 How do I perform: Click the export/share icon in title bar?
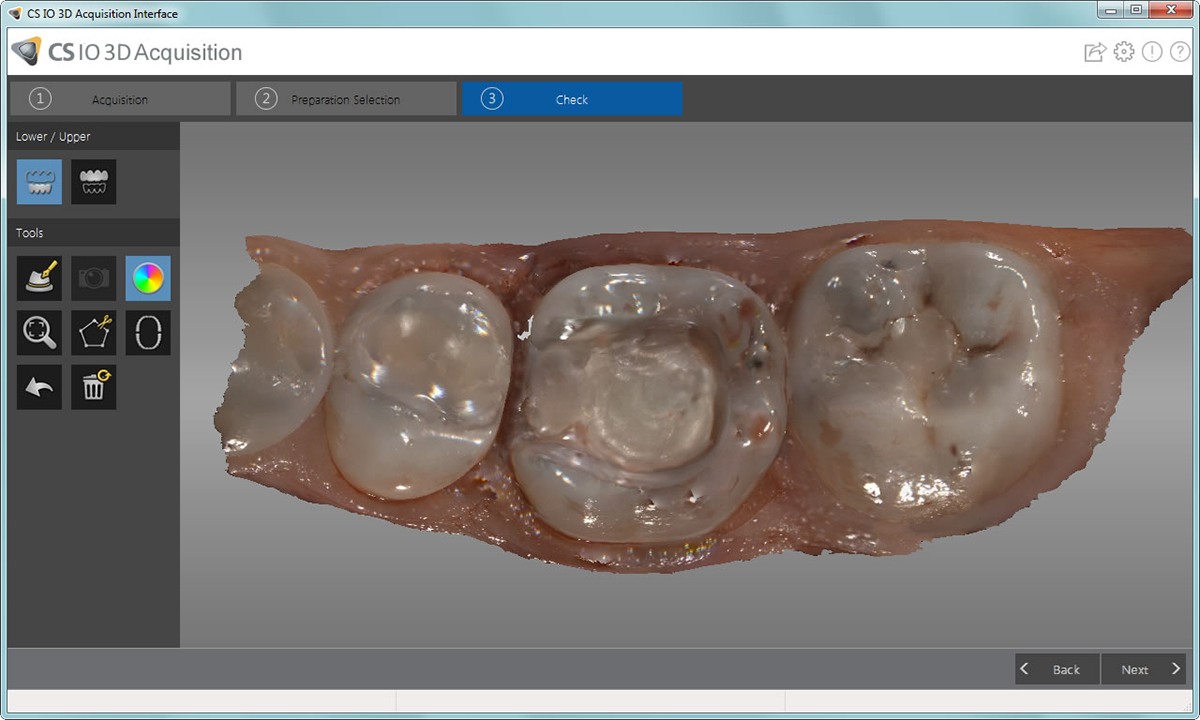pyautogui.click(x=1092, y=51)
